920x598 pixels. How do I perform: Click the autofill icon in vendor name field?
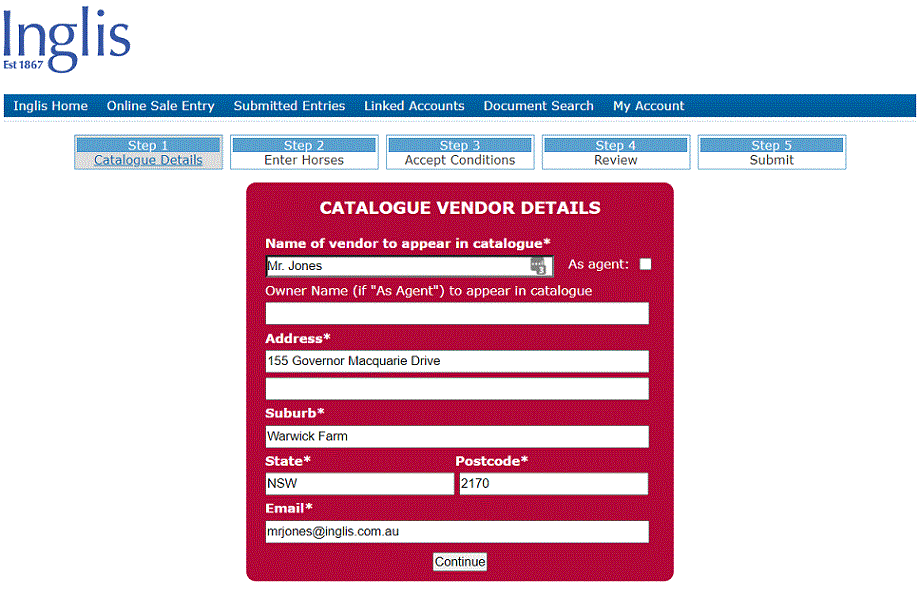[x=538, y=266]
